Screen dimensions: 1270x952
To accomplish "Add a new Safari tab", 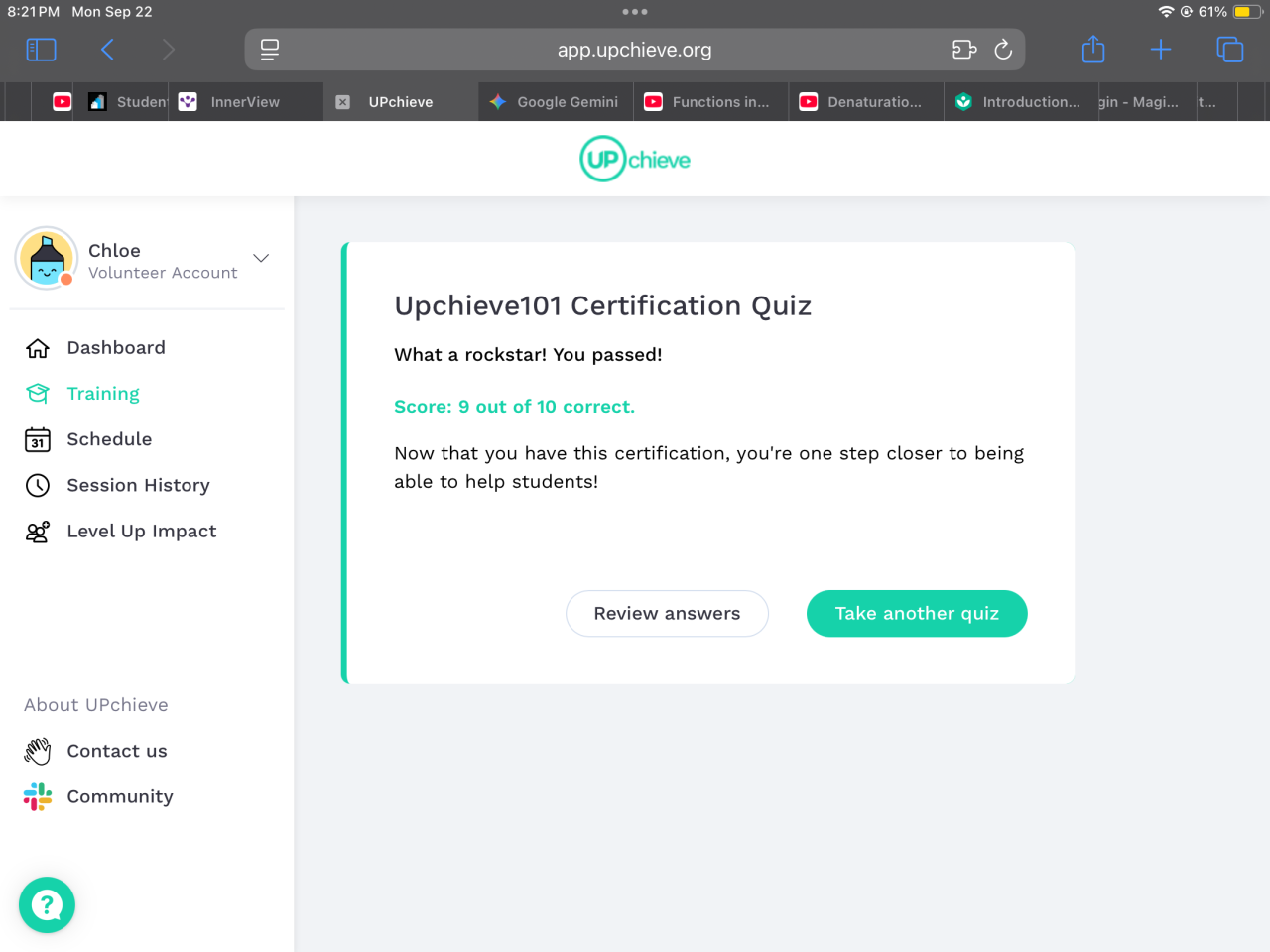I will point(1161,50).
